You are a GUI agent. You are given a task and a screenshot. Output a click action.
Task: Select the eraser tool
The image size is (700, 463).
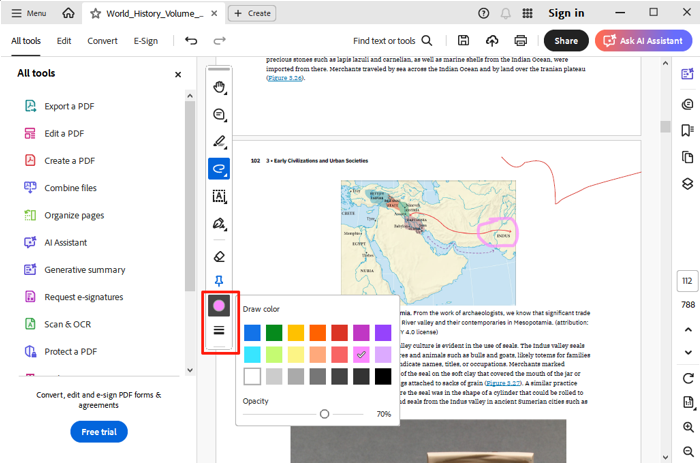coord(219,256)
